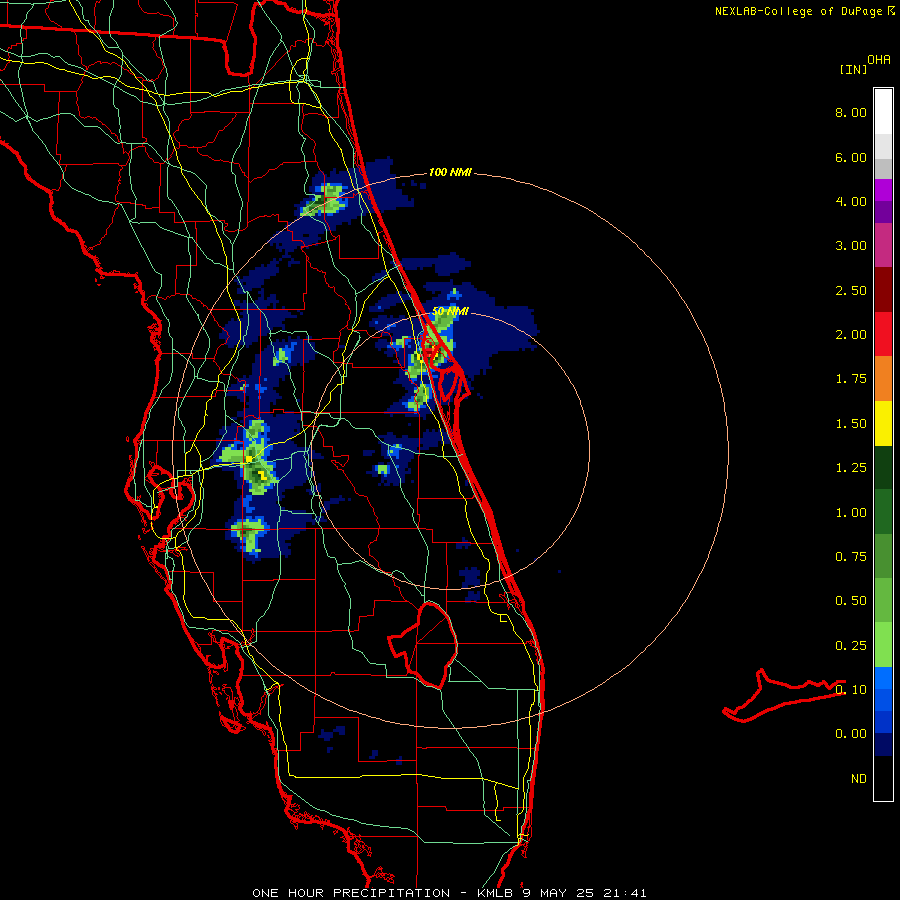Pick the bright red swatch beside 2.00
Screen dimensions: 900x900
tap(883, 334)
